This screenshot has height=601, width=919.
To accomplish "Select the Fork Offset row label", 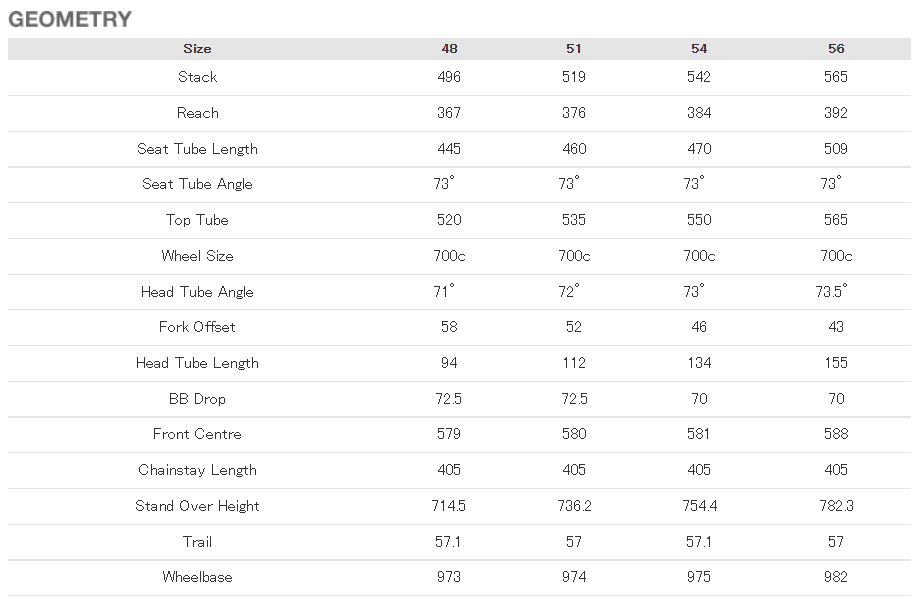I will [x=198, y=327].
